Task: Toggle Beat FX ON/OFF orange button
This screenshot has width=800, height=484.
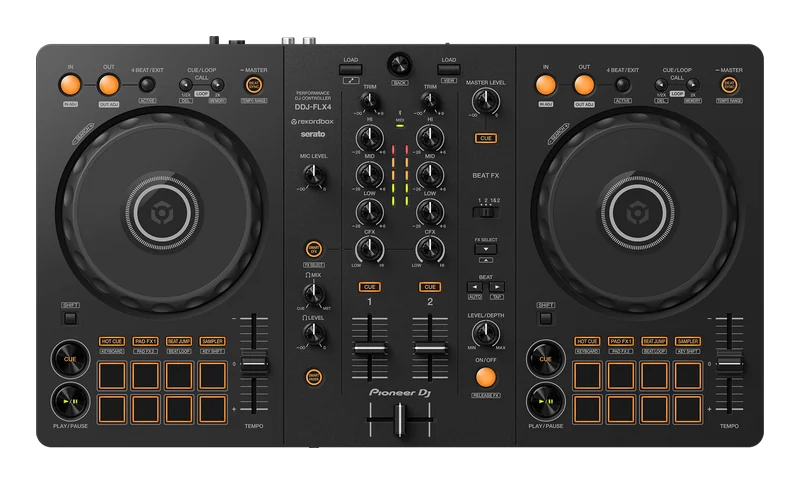Action: point(486,377)
